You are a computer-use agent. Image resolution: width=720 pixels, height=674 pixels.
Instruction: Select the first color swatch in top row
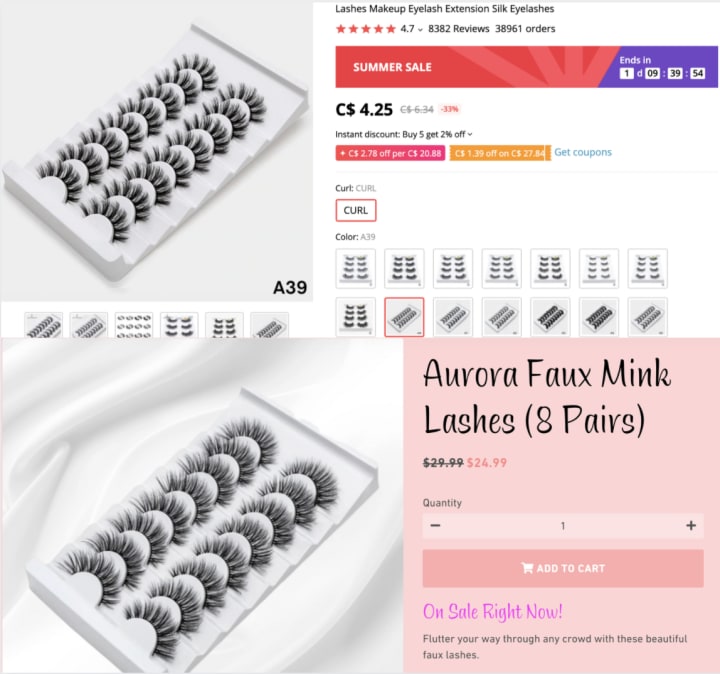pos(355,269)
